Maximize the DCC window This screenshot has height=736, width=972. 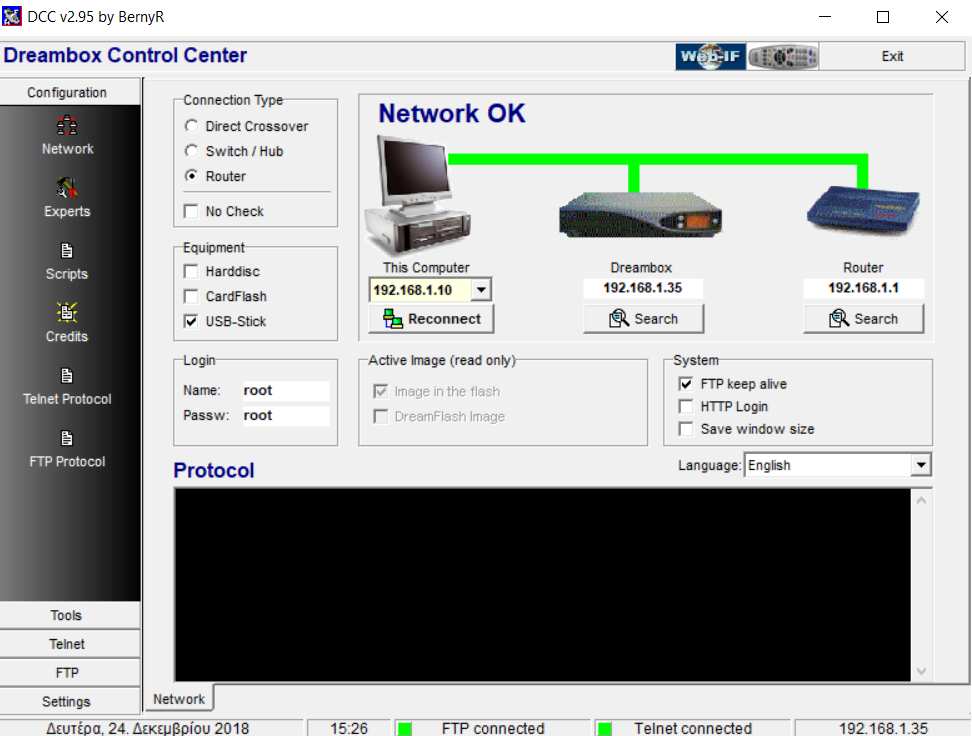[x=883, y=17]
